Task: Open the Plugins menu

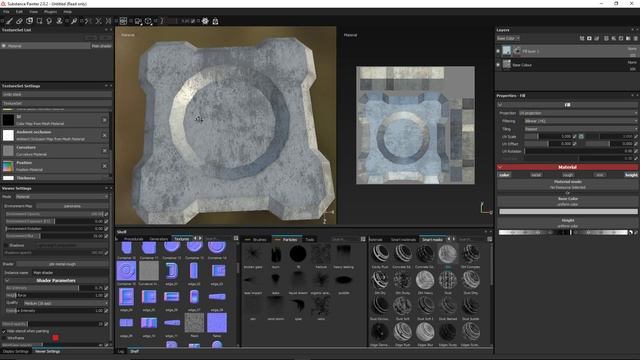Action: (x=51, y=12)
